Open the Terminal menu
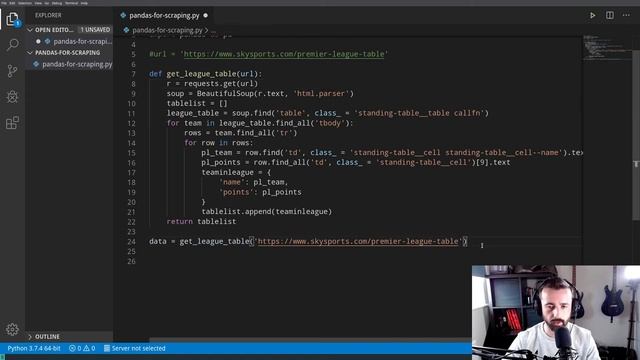 (71, 3)
